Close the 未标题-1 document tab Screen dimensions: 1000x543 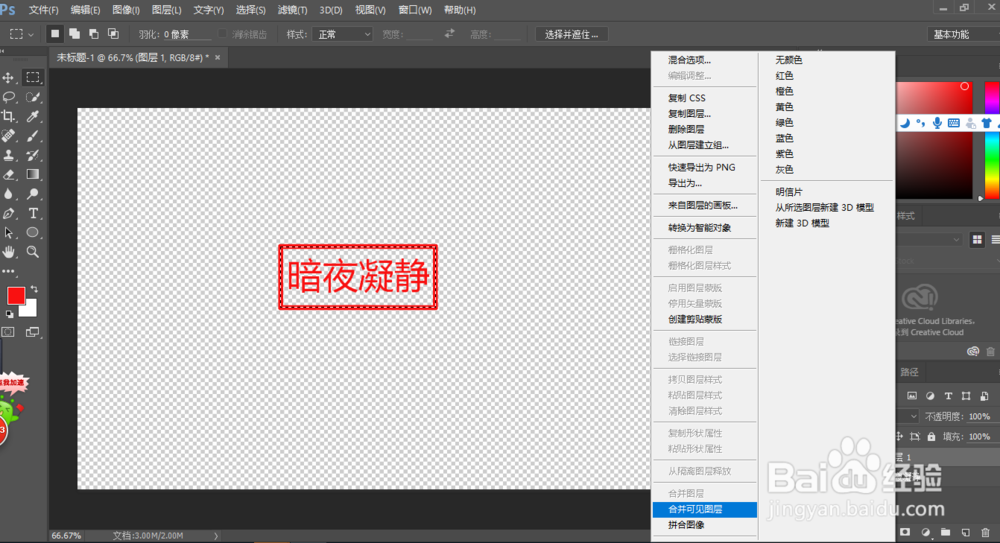(217, 57)
